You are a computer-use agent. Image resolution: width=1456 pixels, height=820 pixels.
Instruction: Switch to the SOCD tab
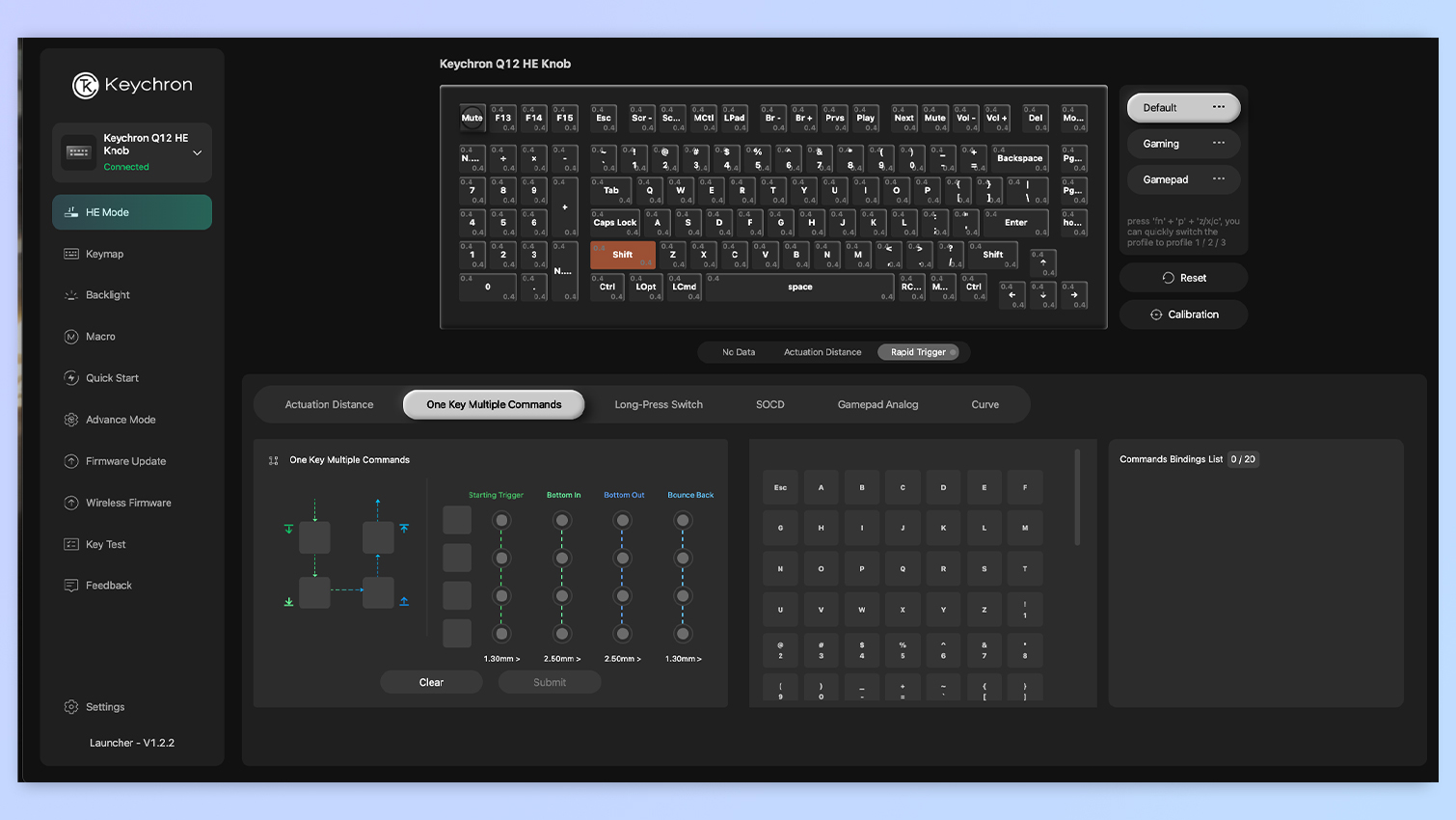coord(769,404)
